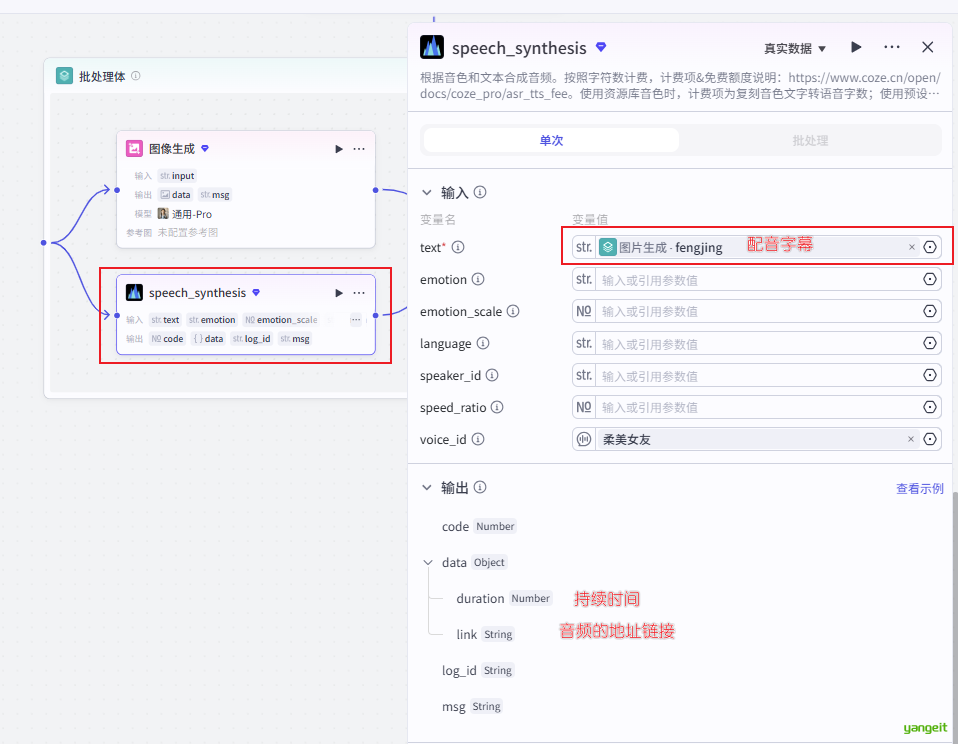Switch to 单次 mode tab
The height and width of the screenshot is (744, 958).
pyautogui.click(x=551, y=140)
